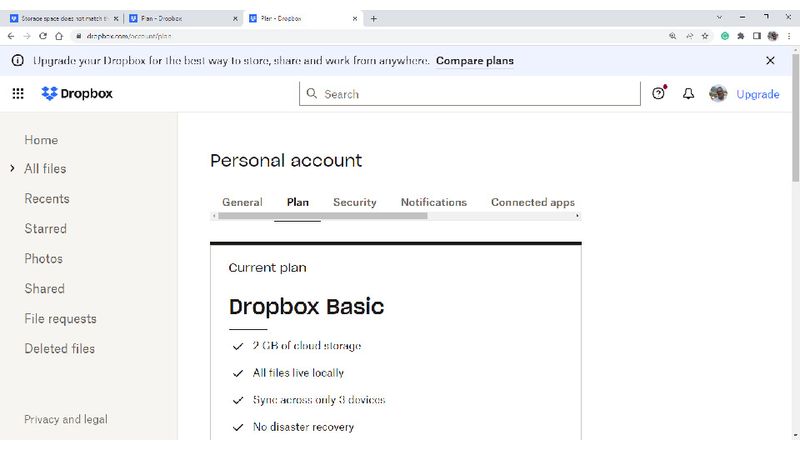The width and height of the screenshot is (800, 450).
Task: Go to Home in sidebar
Action: [41, 140]
